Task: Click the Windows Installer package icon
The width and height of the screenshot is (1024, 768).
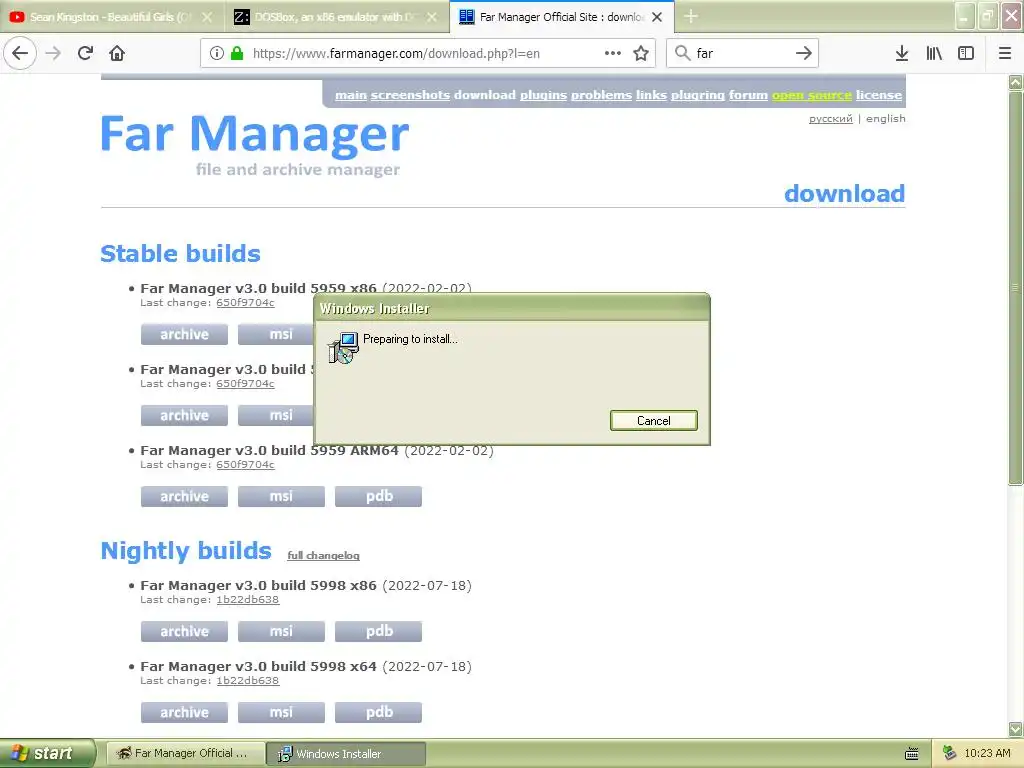Action: [x=344, y=347]
